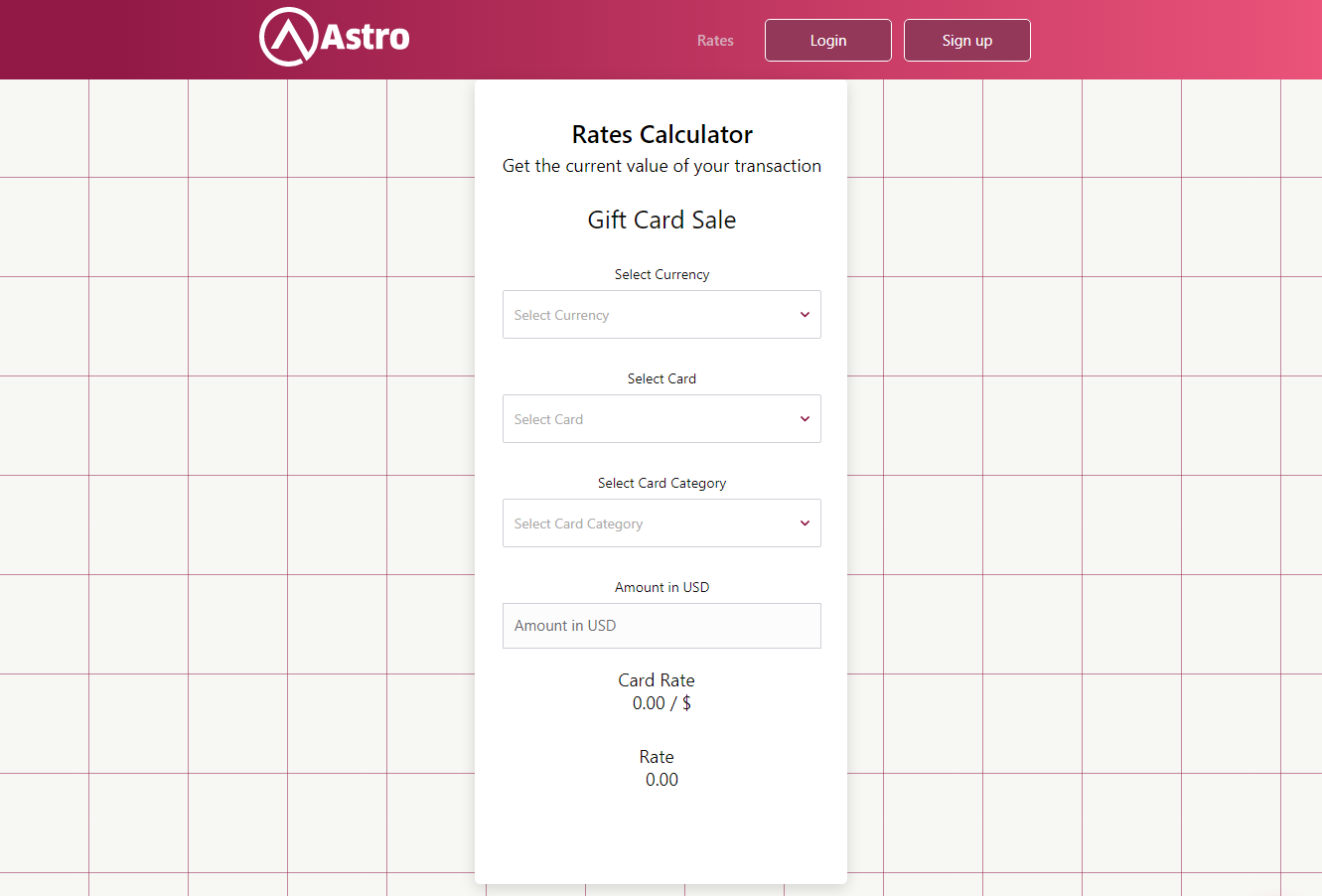This screenshot has height=896, width=1322.
Task: Click the 'Get the current value of your transaction' text
Action: click(661, 166)
